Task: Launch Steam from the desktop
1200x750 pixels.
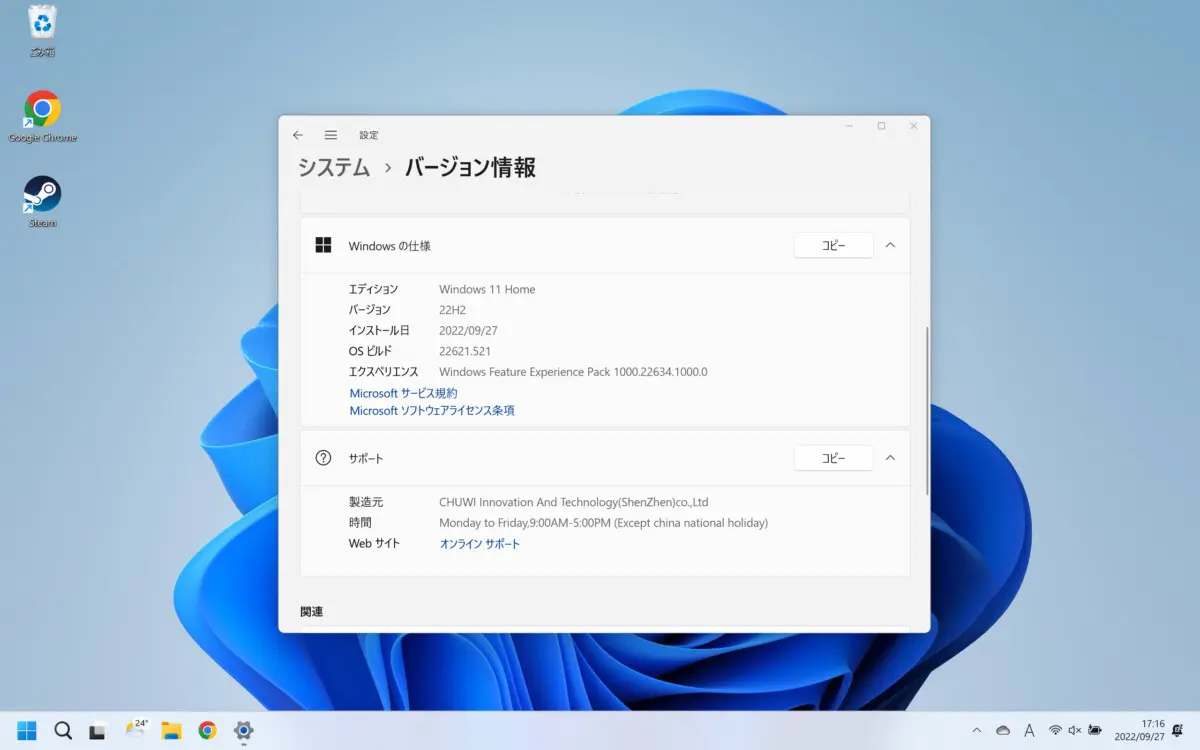Action: [x=41, y=195]
